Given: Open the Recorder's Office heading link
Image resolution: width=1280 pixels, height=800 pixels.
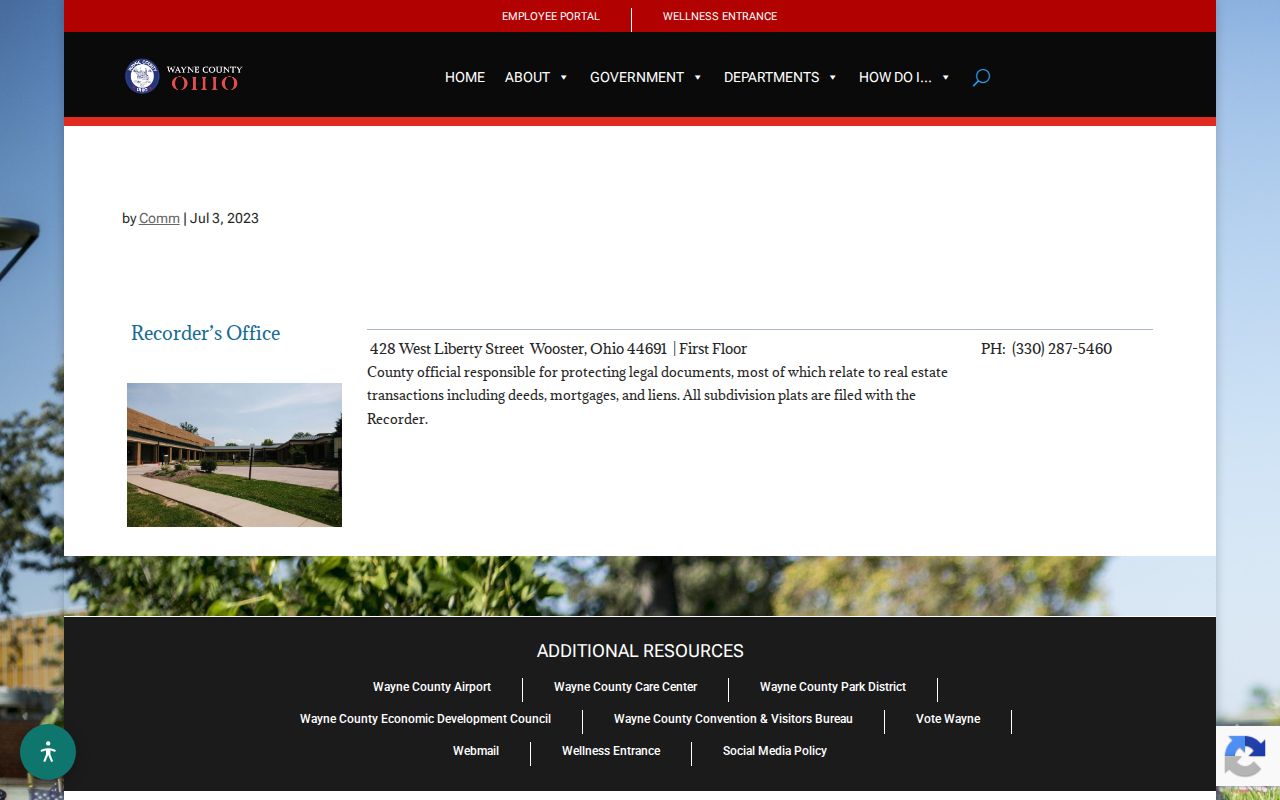Looking at the screenshot, I should point(206,333).
